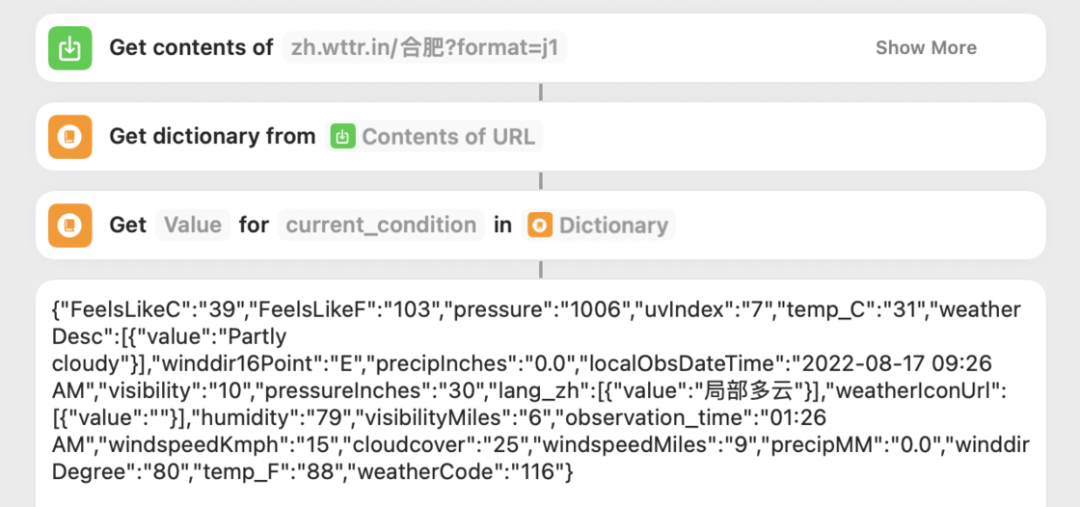Click the zh.wttr.in URL field
Screen dimensions: 1080x507
point(424,47)
